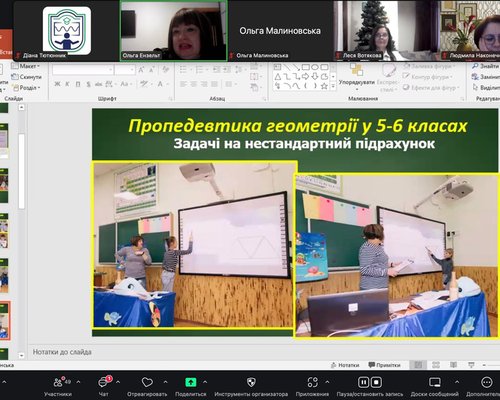Start slideshow from status bar icon
Viewport: 500px width, 400px height.
tap(471, 365)
